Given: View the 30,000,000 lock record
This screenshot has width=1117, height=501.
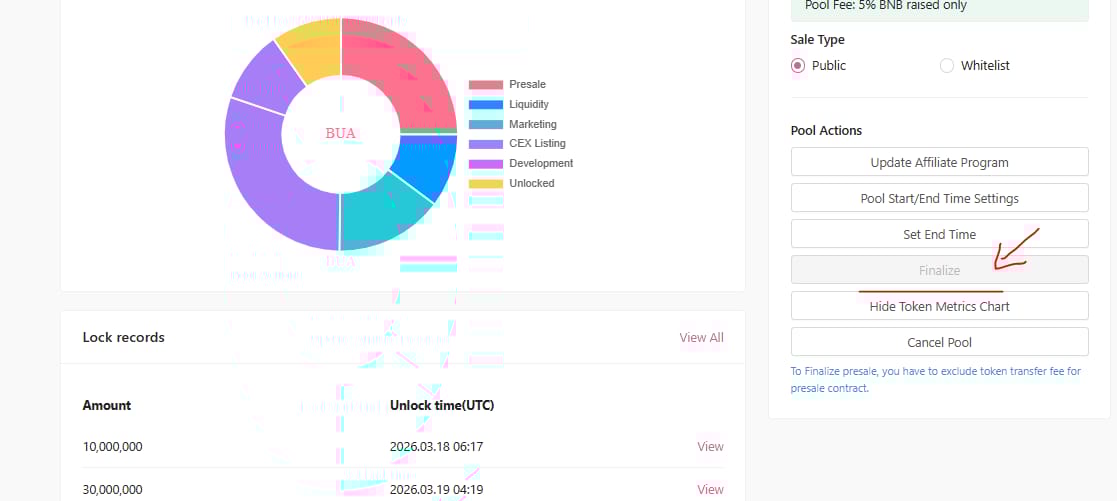Looking at the screenshot, I should [x=710, y=490].
